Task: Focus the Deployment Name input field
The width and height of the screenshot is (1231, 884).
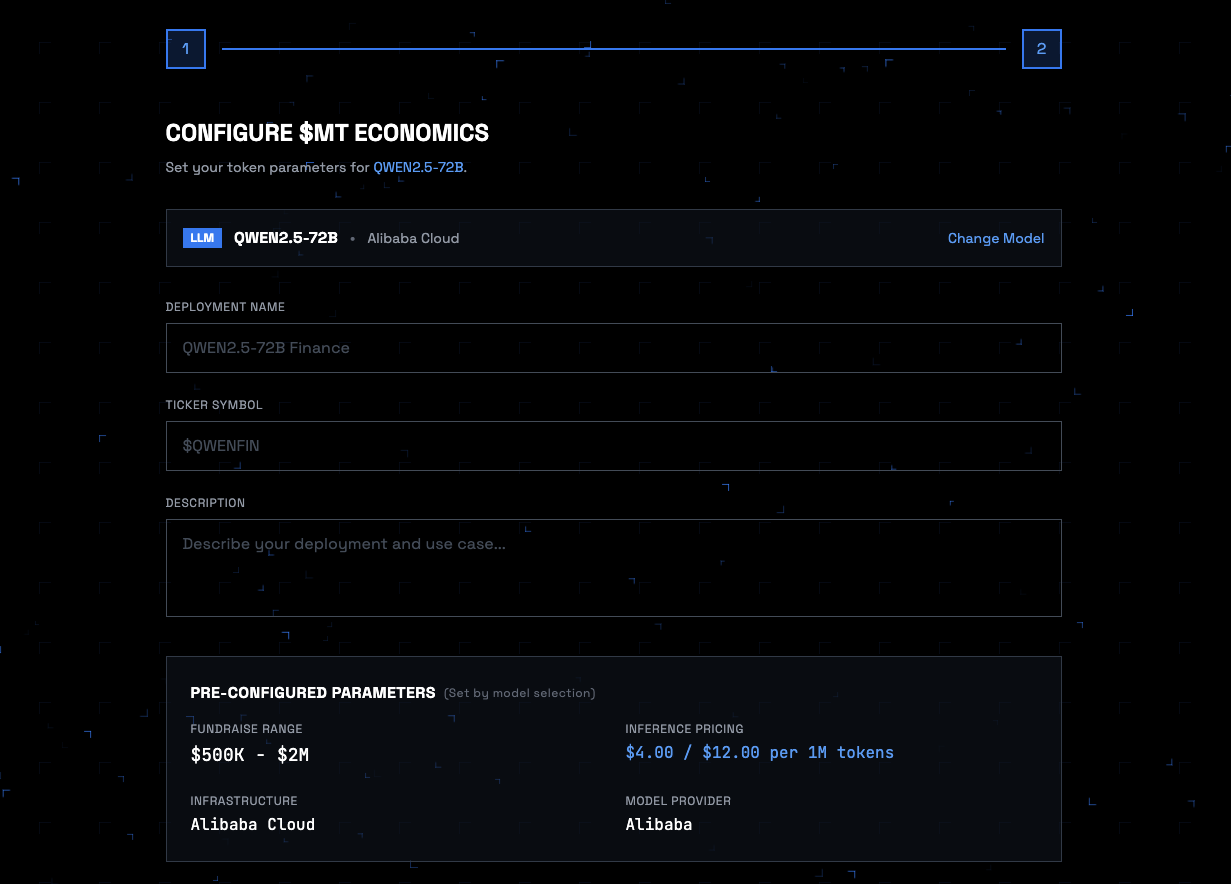Action: (613, 348)
